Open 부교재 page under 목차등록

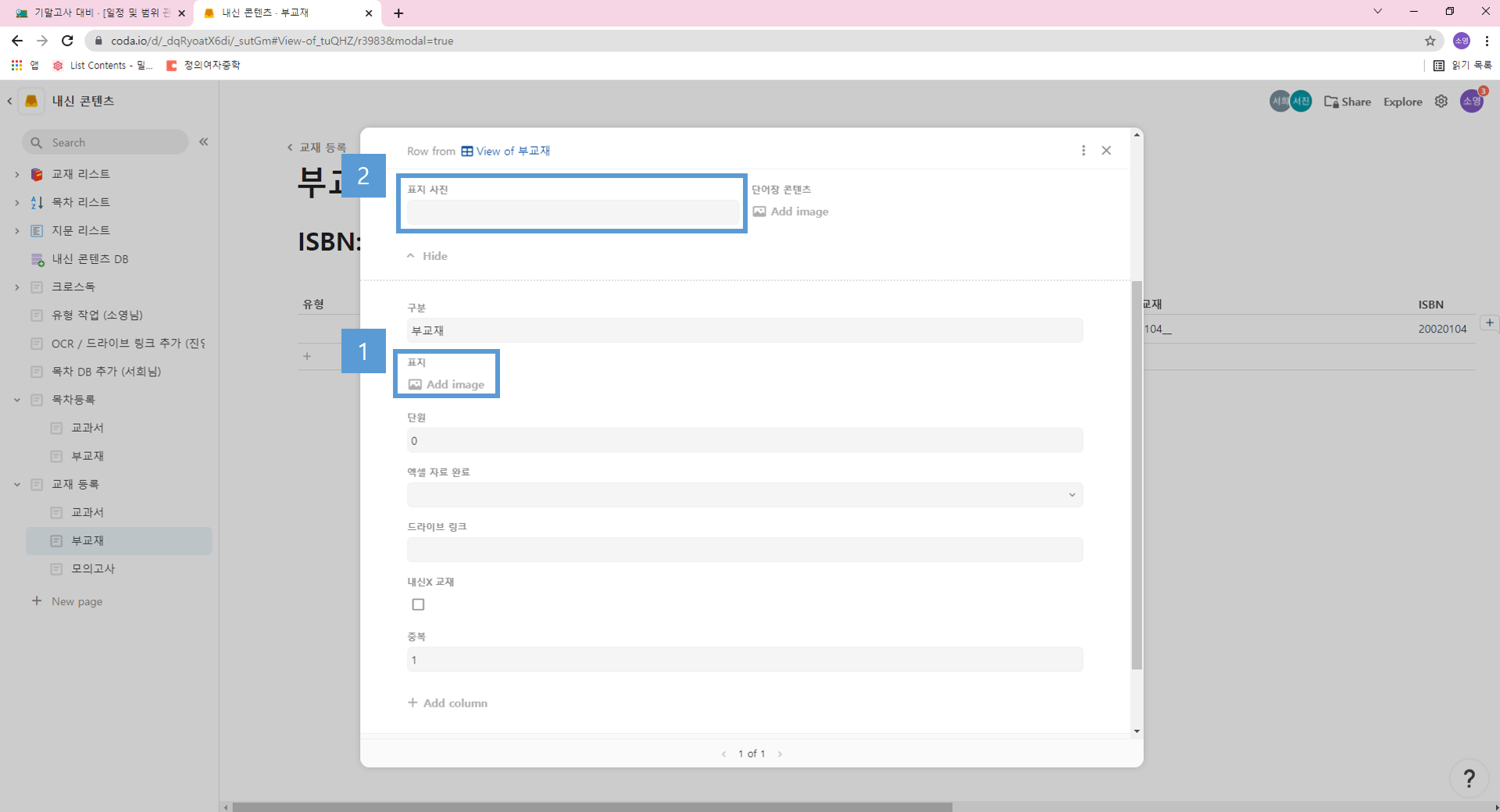click(x=87, y=456)
